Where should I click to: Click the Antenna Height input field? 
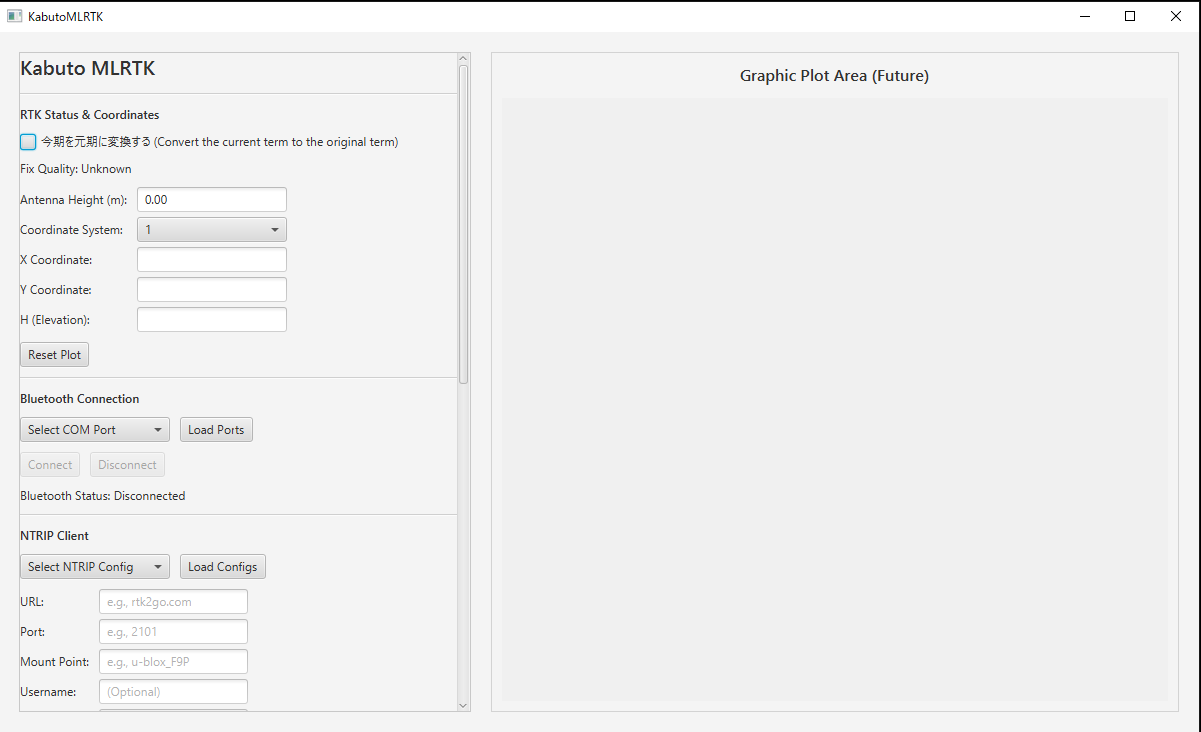(x=212, y=200)
